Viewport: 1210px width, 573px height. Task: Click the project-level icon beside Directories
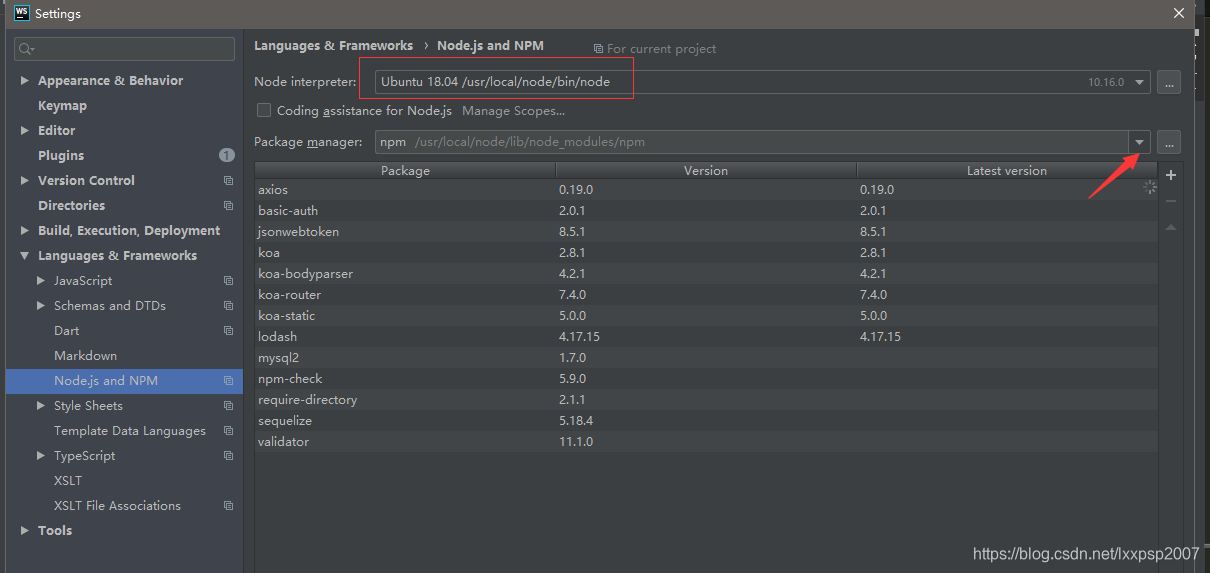coord(228,206)
